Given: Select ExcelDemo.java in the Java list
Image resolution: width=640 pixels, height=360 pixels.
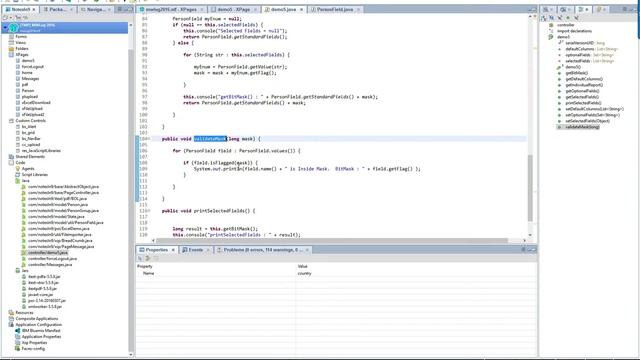Looking at the screenshot, I should [58, 229].
